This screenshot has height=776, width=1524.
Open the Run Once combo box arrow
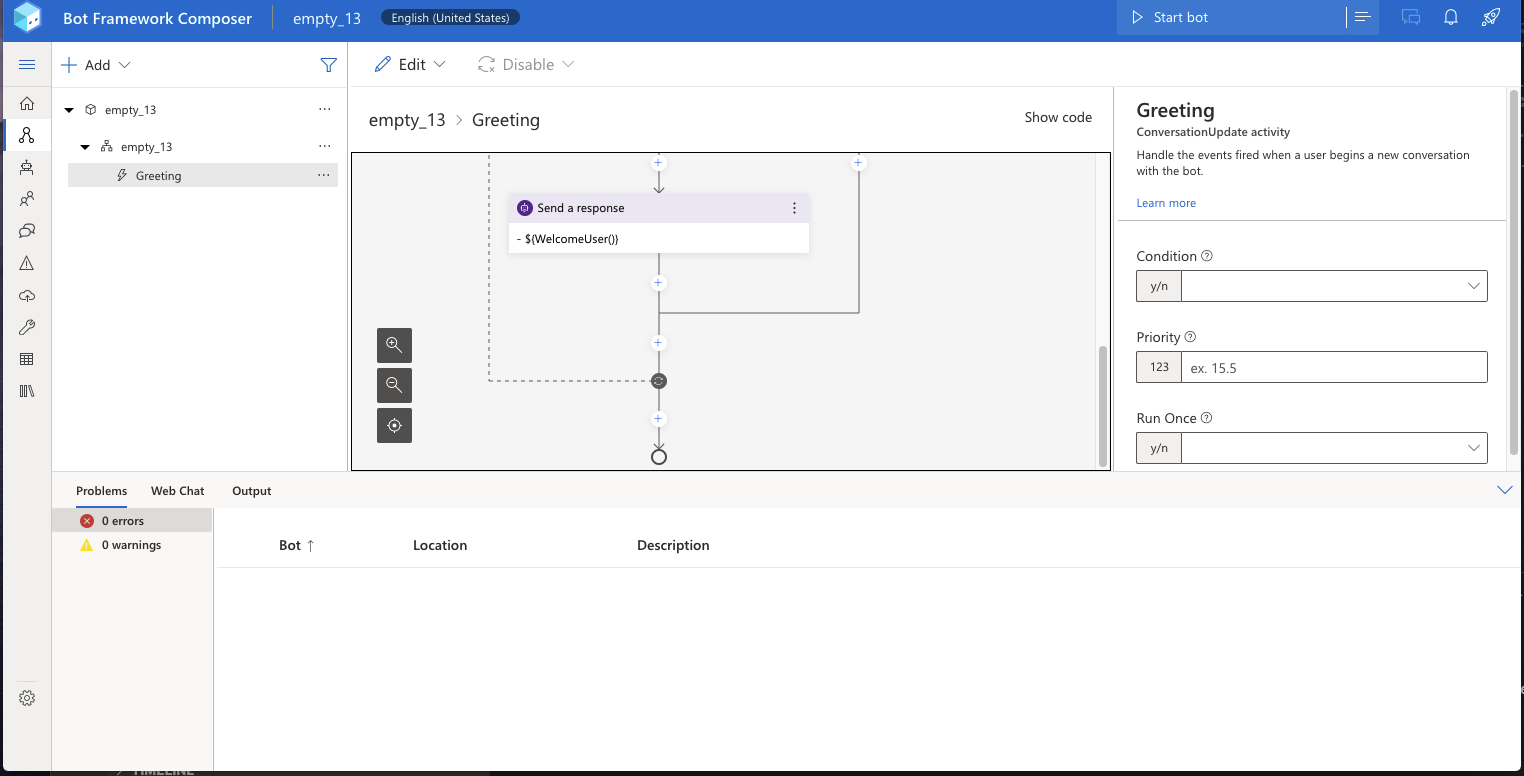[1473, 448]
